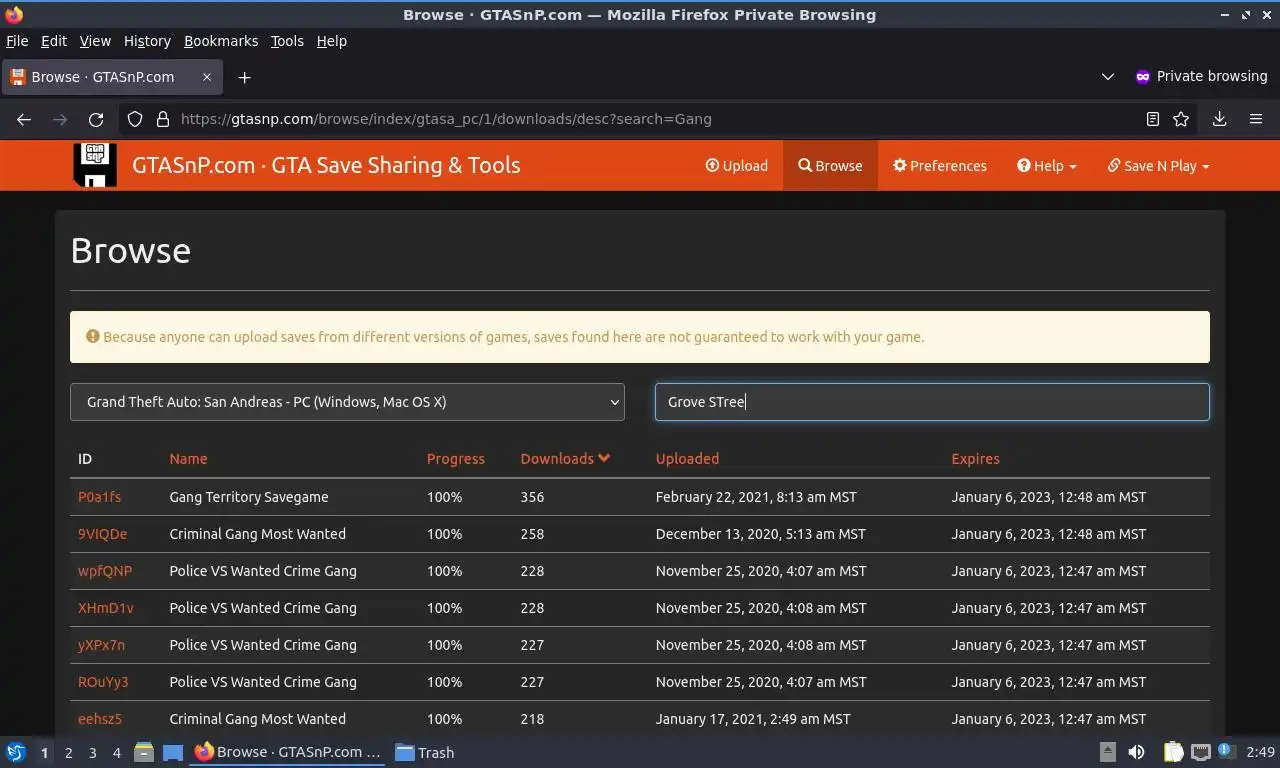
Task: Open the network tray icon
Action: tap(1201, 752)
